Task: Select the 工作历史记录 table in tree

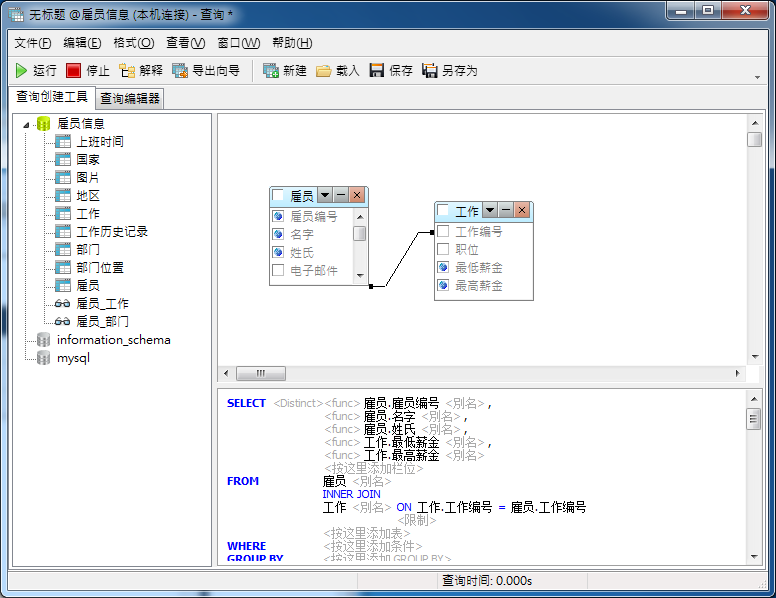Action: coord(112,232)
